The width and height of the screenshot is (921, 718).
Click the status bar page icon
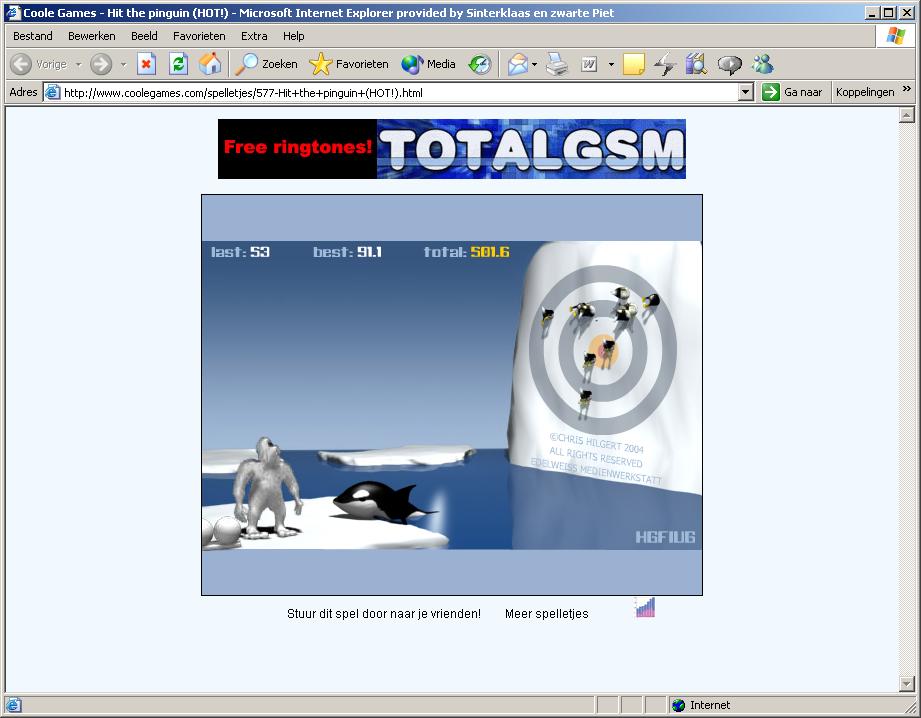pos(13,705)
